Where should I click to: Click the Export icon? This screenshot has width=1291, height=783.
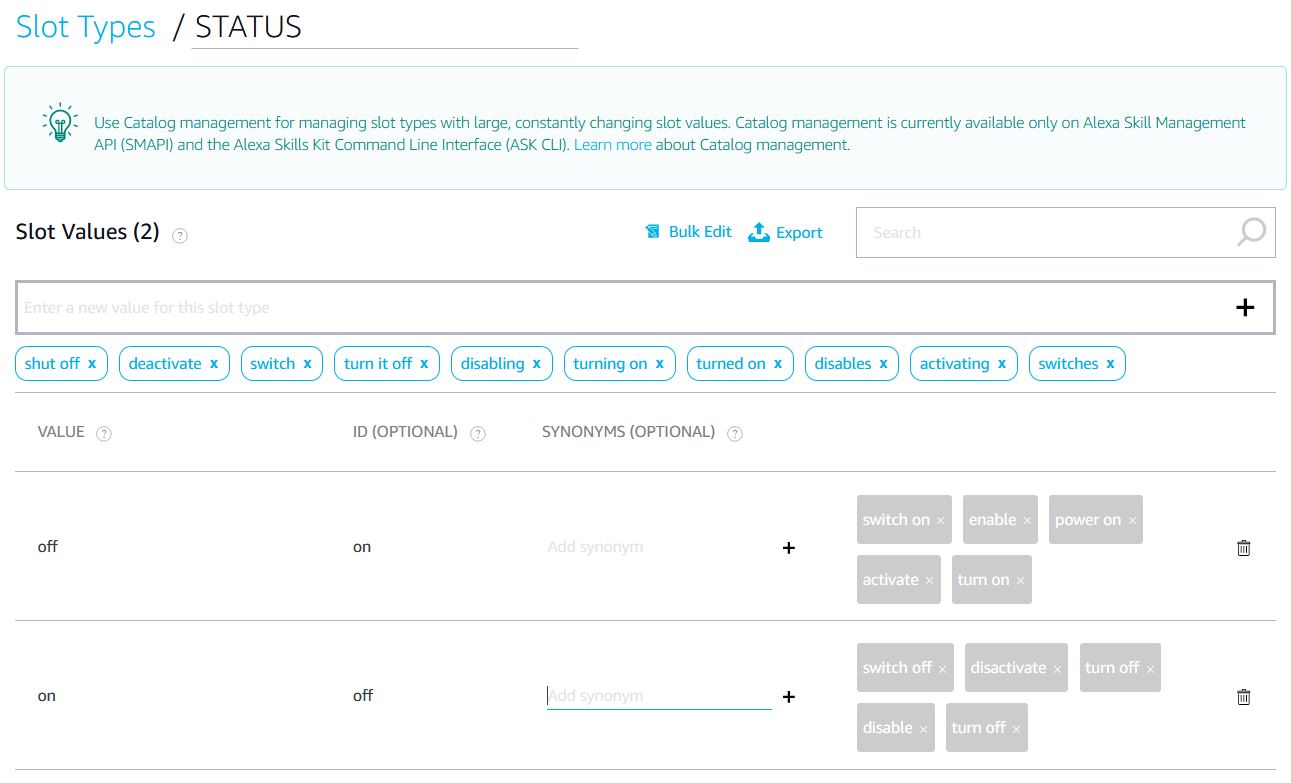pyautogui.click(x=761, y=231)
